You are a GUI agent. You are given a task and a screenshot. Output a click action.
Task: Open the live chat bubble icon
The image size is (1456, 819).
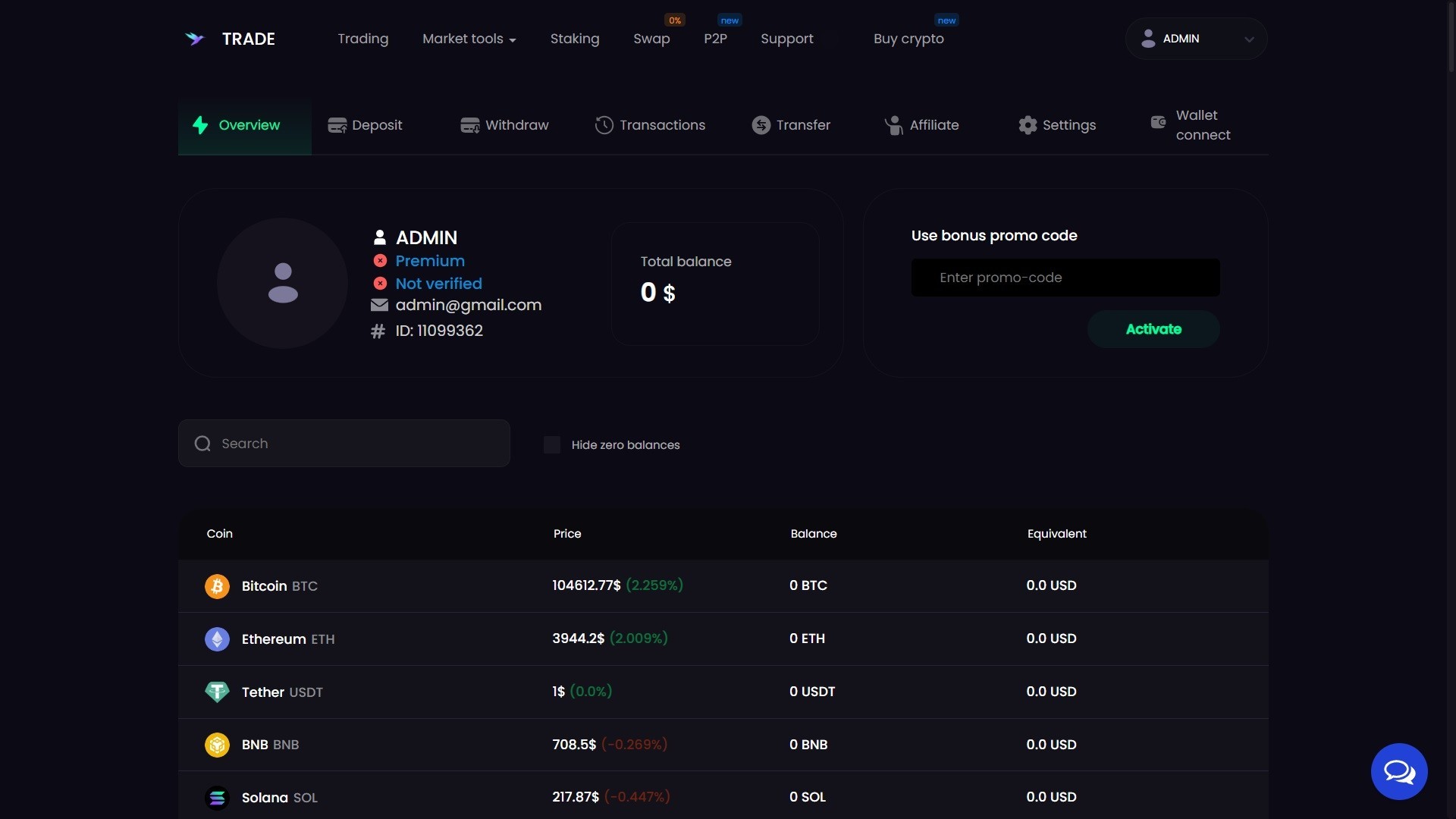pyautogui.click(x=1398, y=771)
